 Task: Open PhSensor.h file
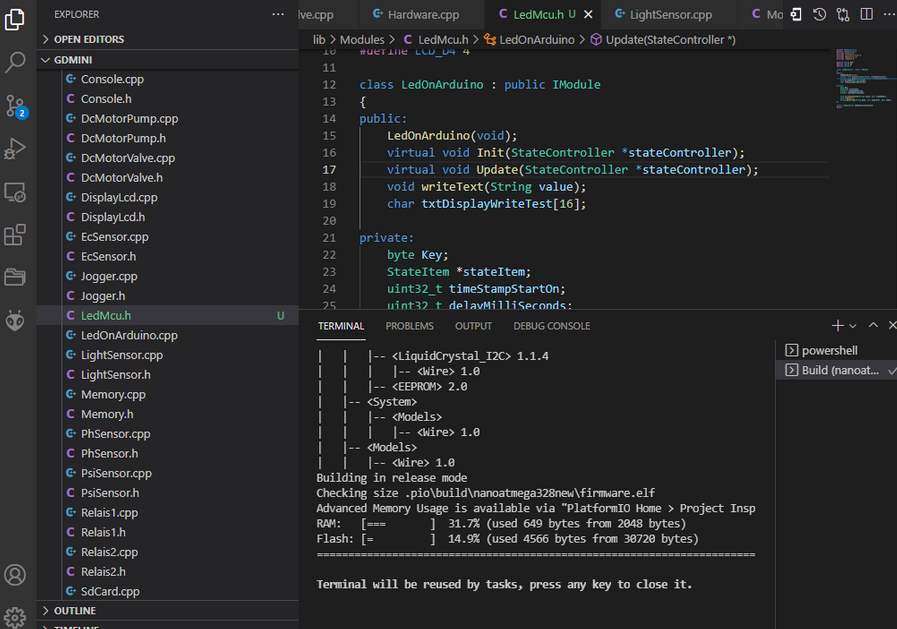tap(168, 453)
